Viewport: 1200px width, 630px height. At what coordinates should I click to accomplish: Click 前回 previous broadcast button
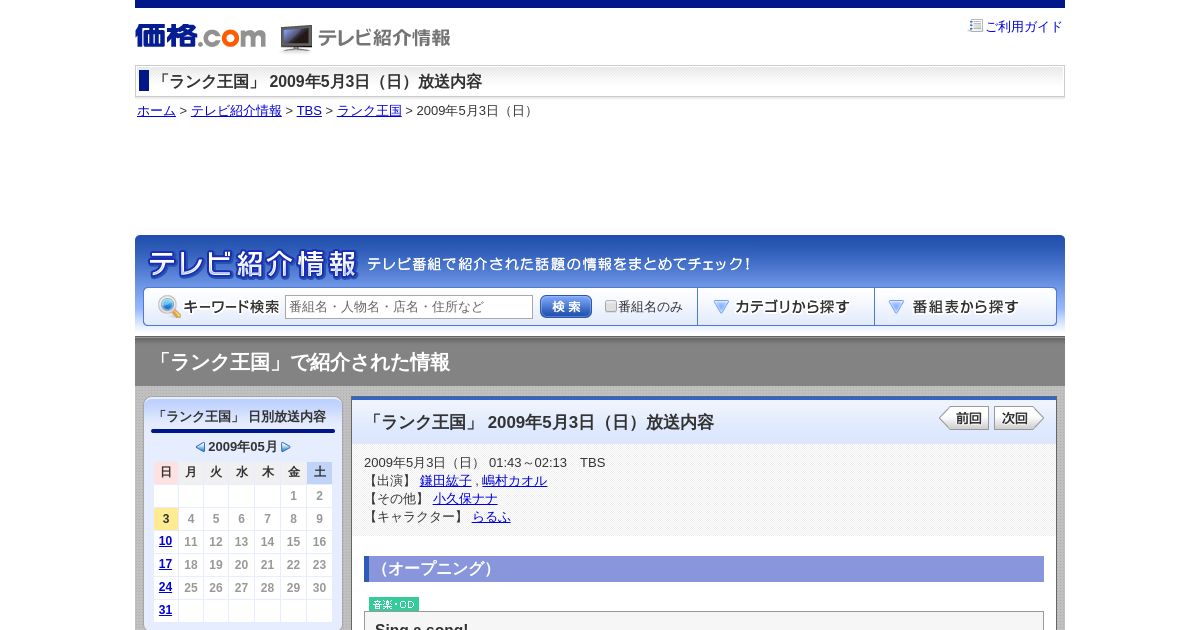[x=964, y=418]
